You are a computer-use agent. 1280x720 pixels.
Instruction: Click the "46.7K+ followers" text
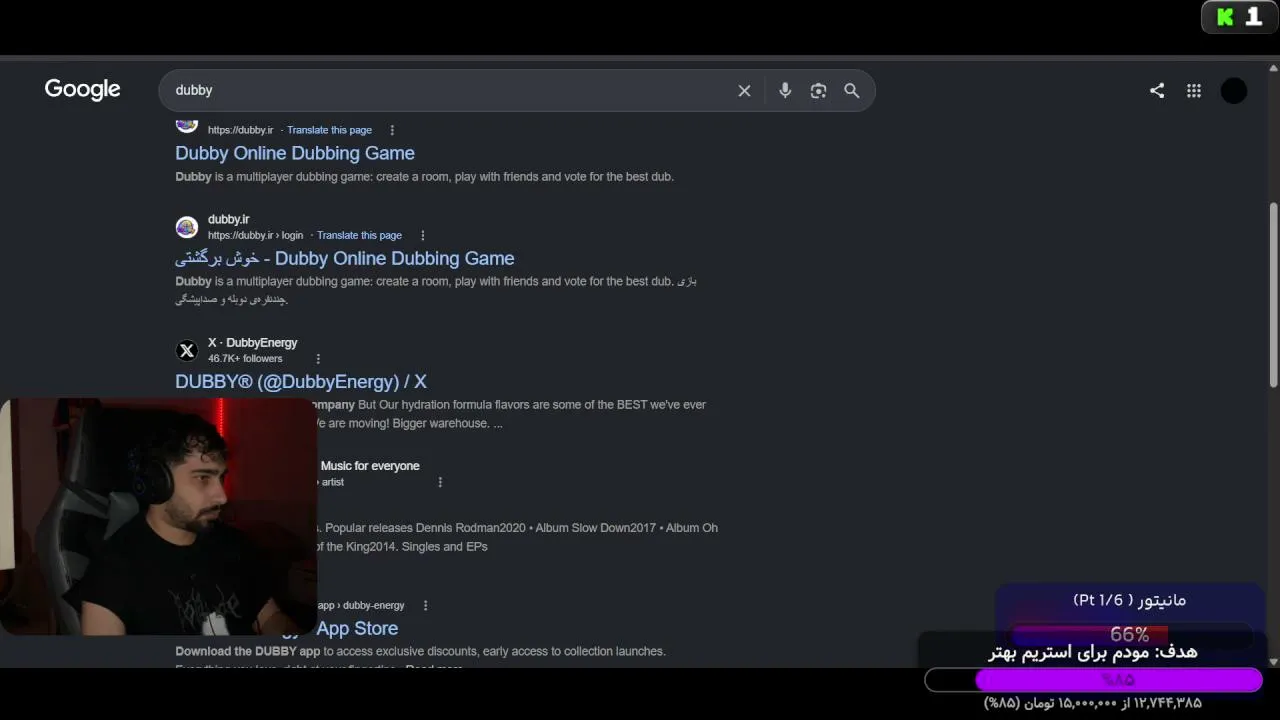coord(245,359)
